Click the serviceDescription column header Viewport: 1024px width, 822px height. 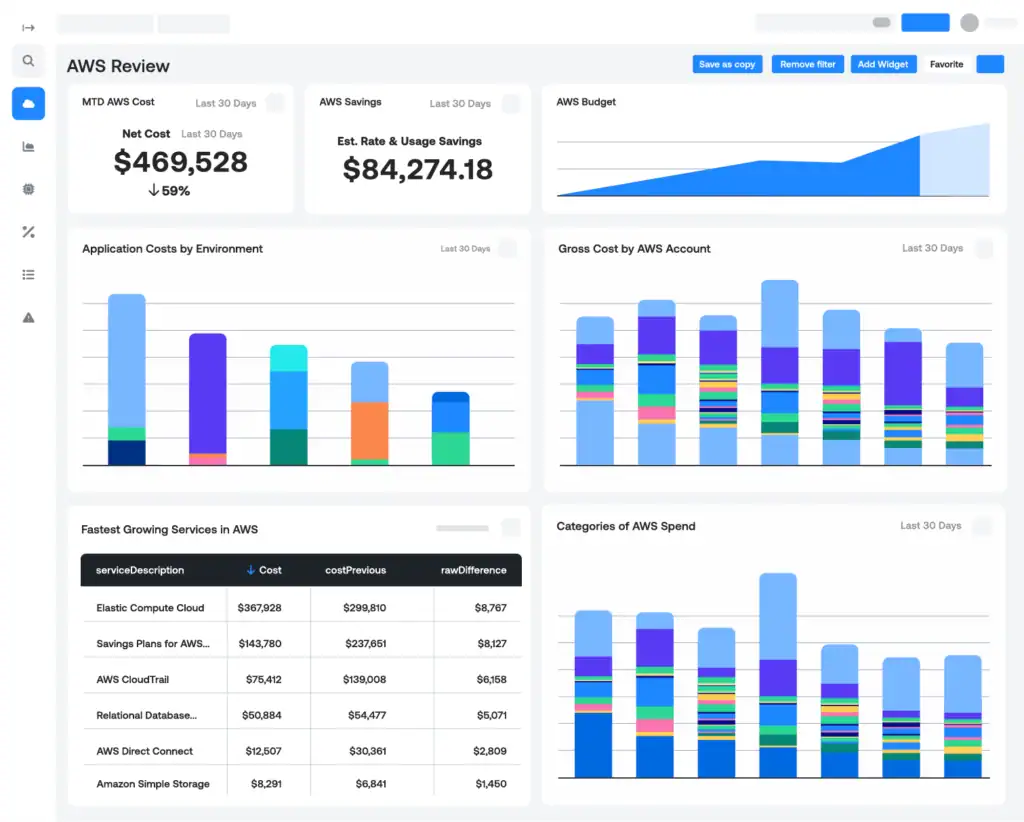[x=140, y=570]
